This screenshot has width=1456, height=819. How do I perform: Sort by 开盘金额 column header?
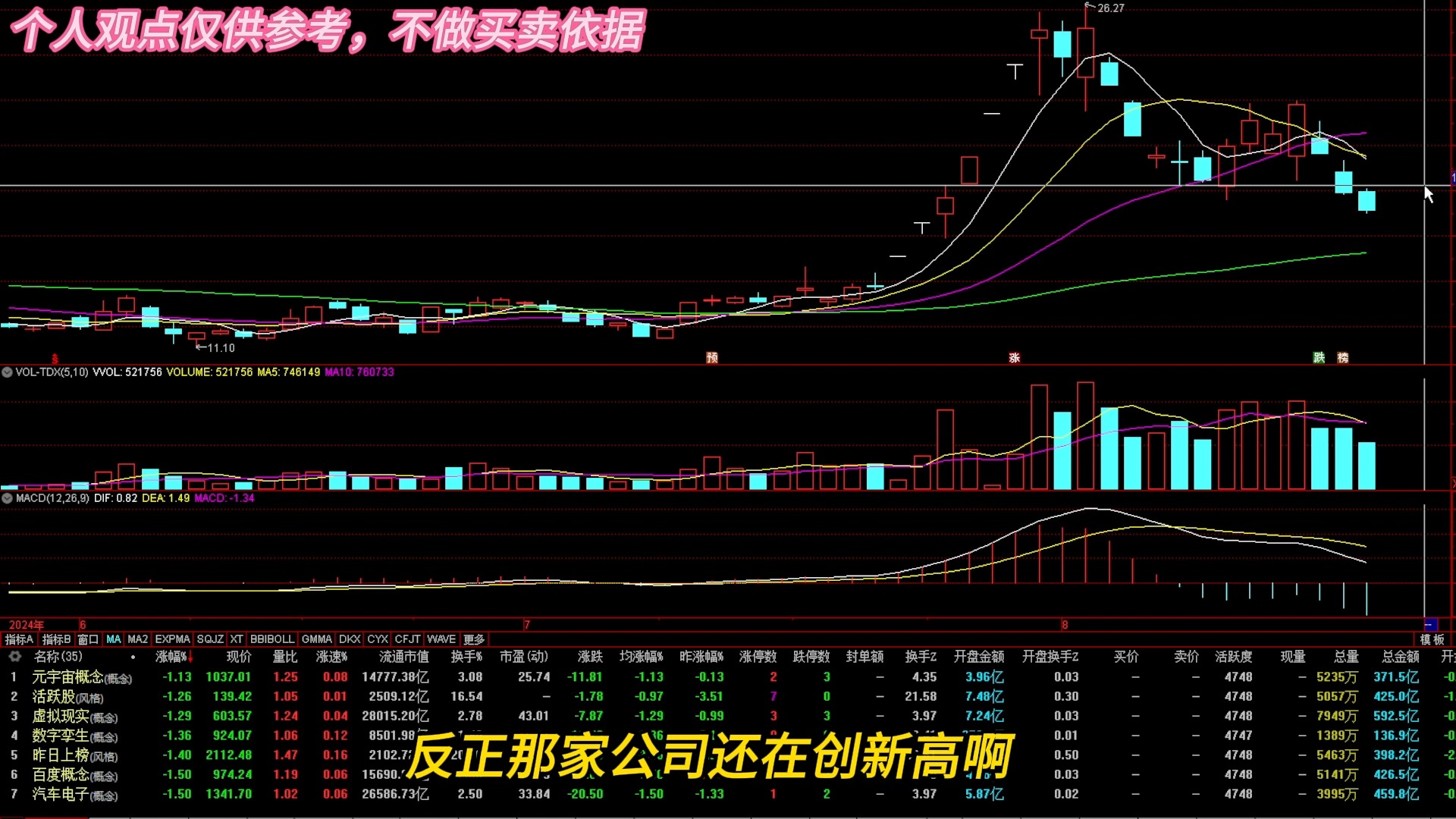click(979, 657)
